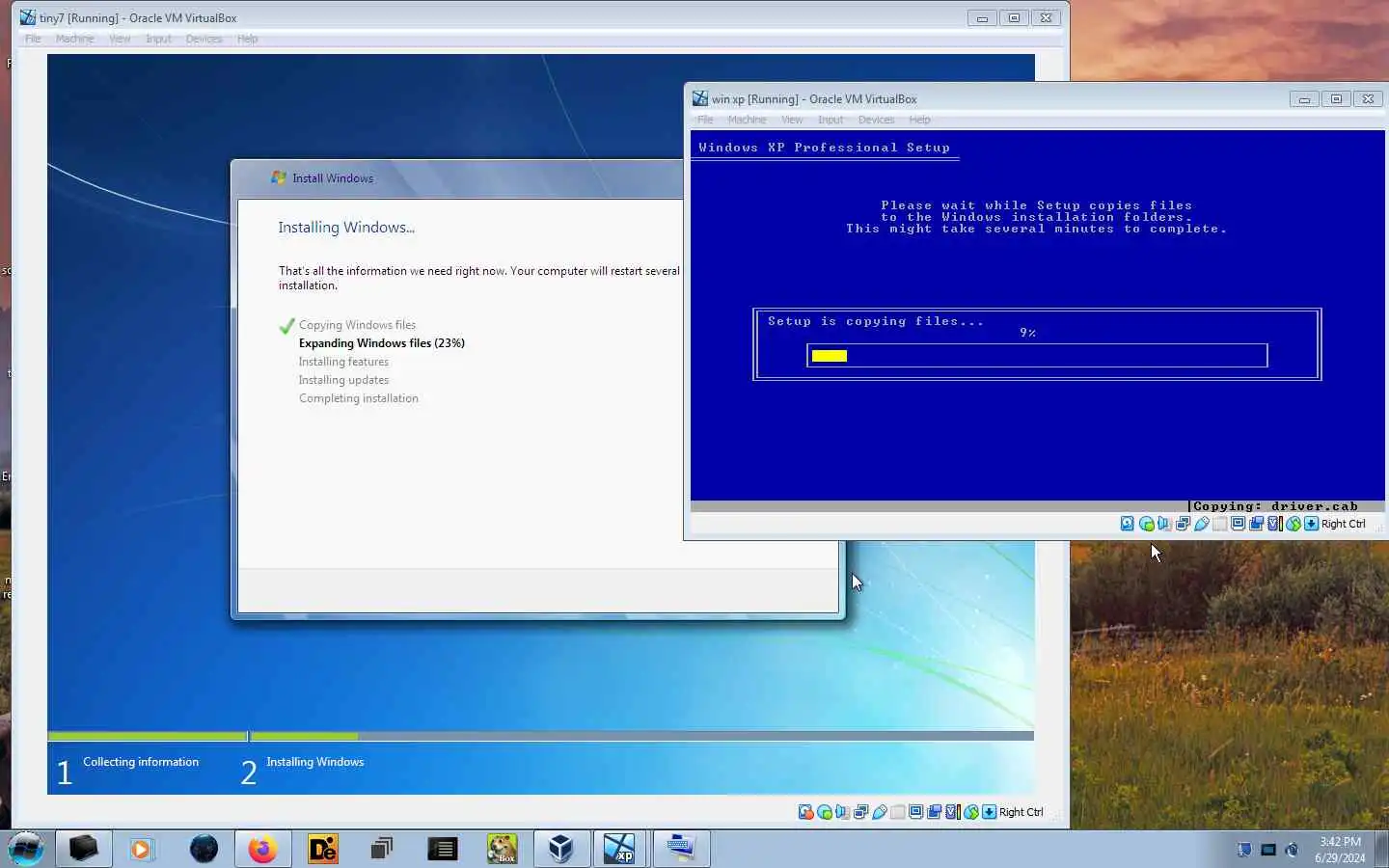Launch Firefox from the taskbar
Screen dimensions: 1389x868
point(262,849)
